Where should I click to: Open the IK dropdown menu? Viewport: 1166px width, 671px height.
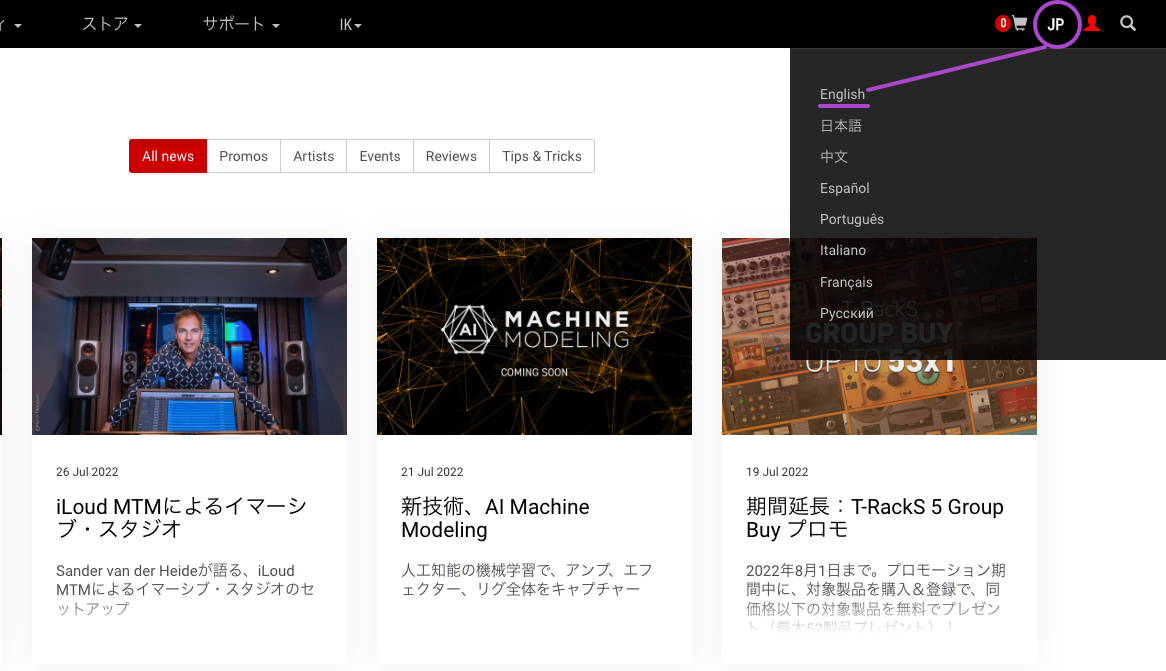click(350, 25)
